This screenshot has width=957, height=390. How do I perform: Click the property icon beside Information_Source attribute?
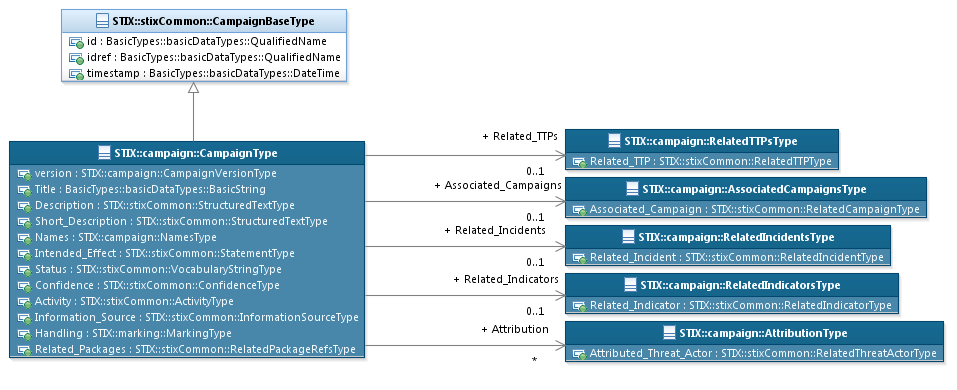pyautogui.click(x=24, y=318)
